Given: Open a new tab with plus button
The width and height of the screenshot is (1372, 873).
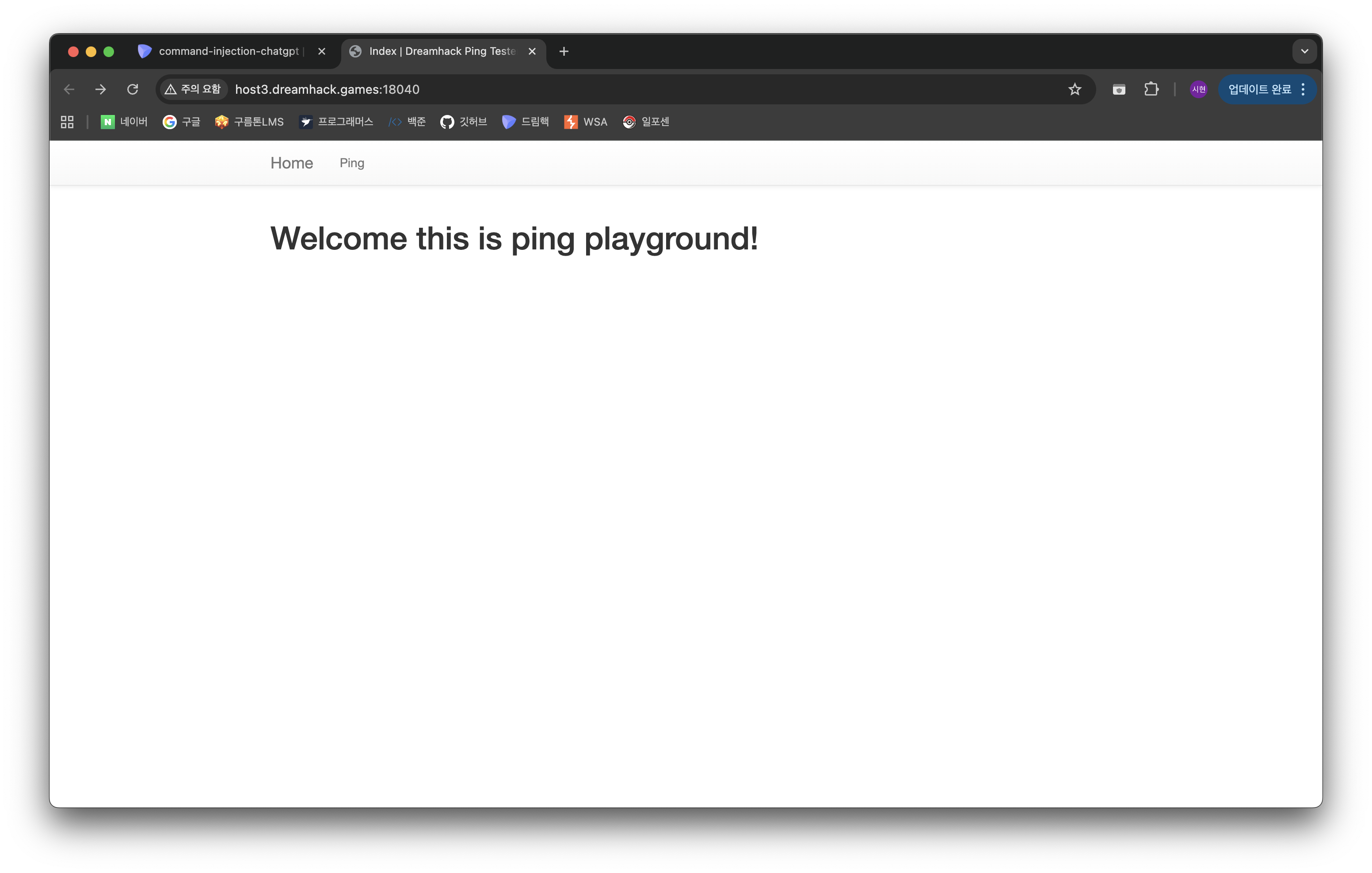Looking at the screenshot, I should [564, 51].
